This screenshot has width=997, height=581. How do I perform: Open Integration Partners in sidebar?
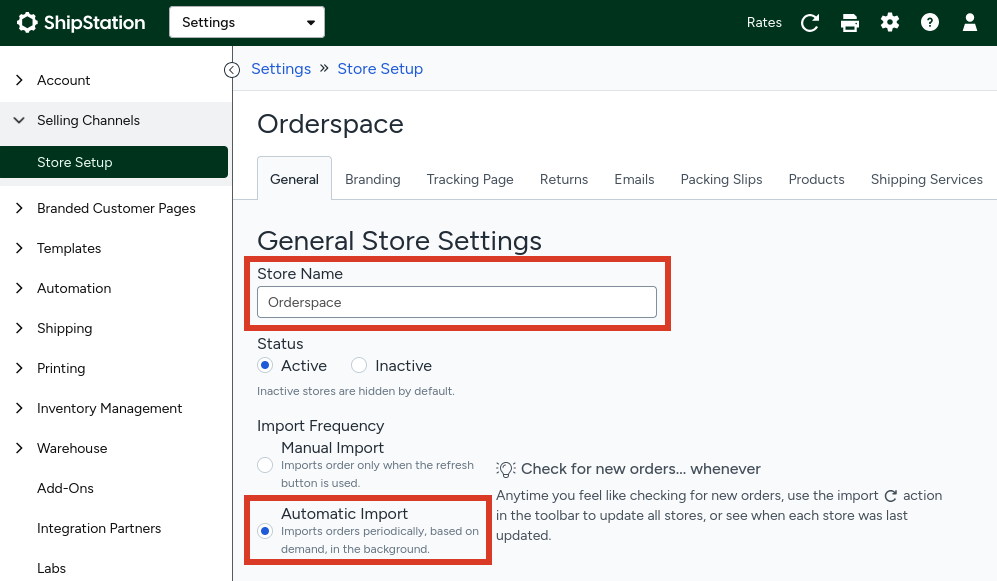(99, 528)
